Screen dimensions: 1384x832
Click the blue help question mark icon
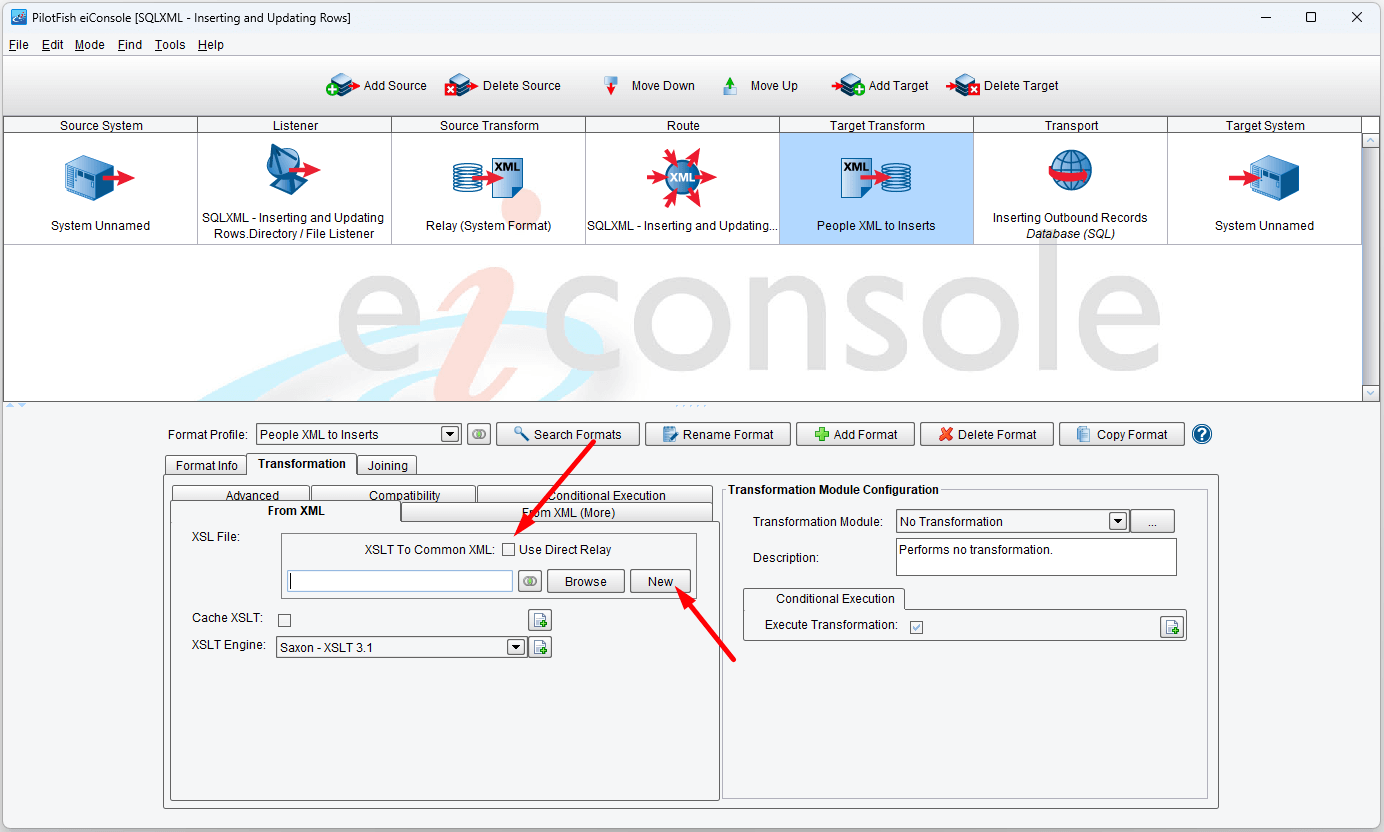1202,434
